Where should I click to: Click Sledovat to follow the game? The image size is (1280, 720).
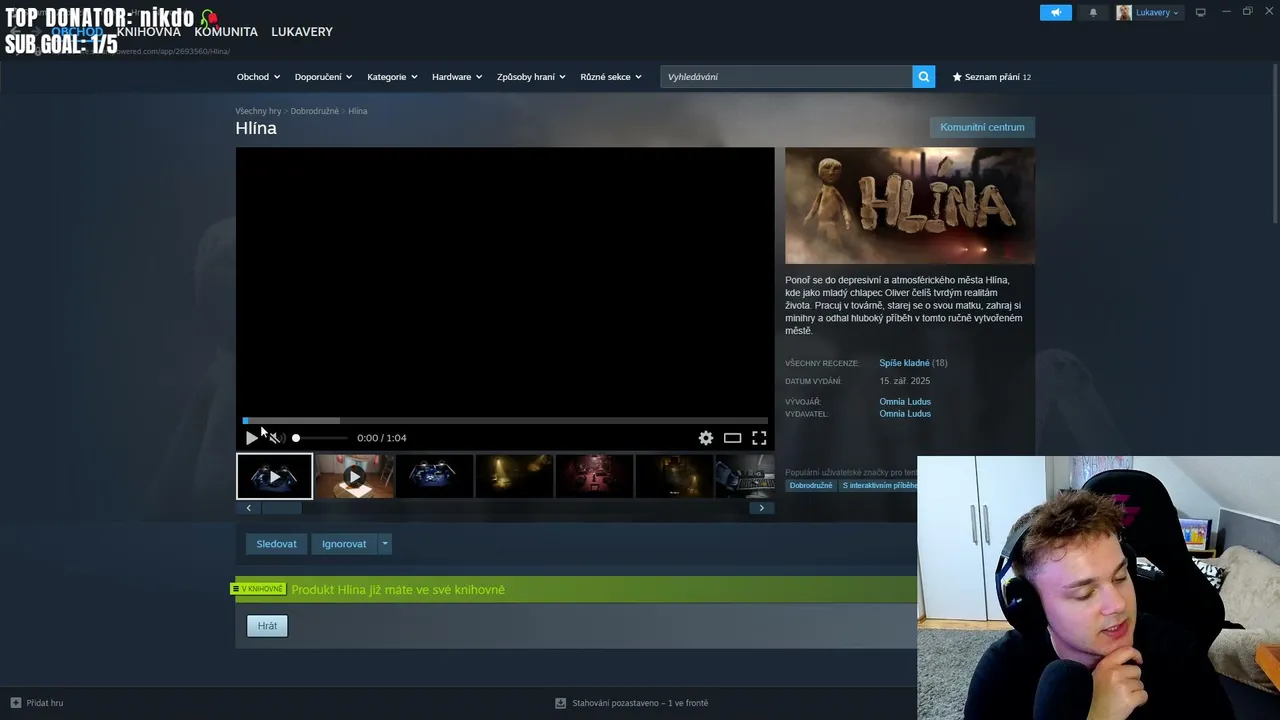click(x=276, y=544)
